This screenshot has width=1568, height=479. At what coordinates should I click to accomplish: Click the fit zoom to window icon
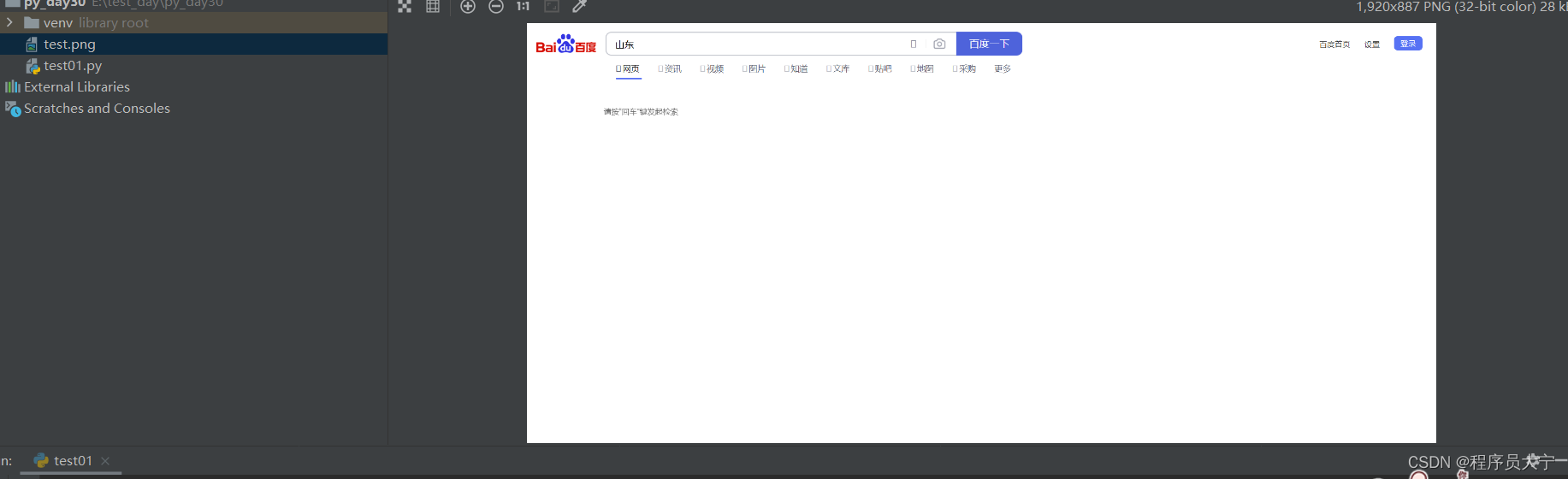pyautogui.click(x=552, y=6)
